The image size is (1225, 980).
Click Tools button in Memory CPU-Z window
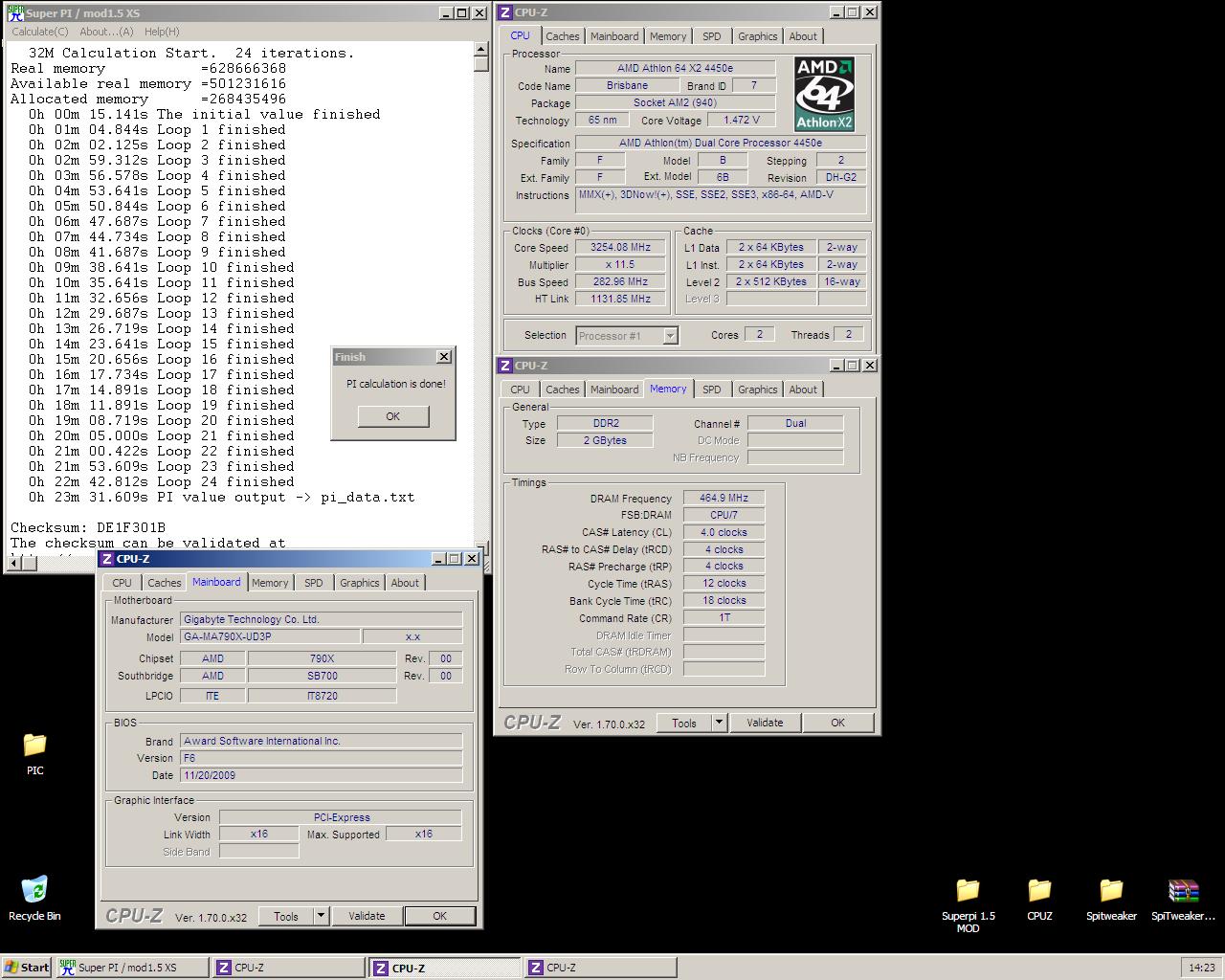click(x=684, y=723)
